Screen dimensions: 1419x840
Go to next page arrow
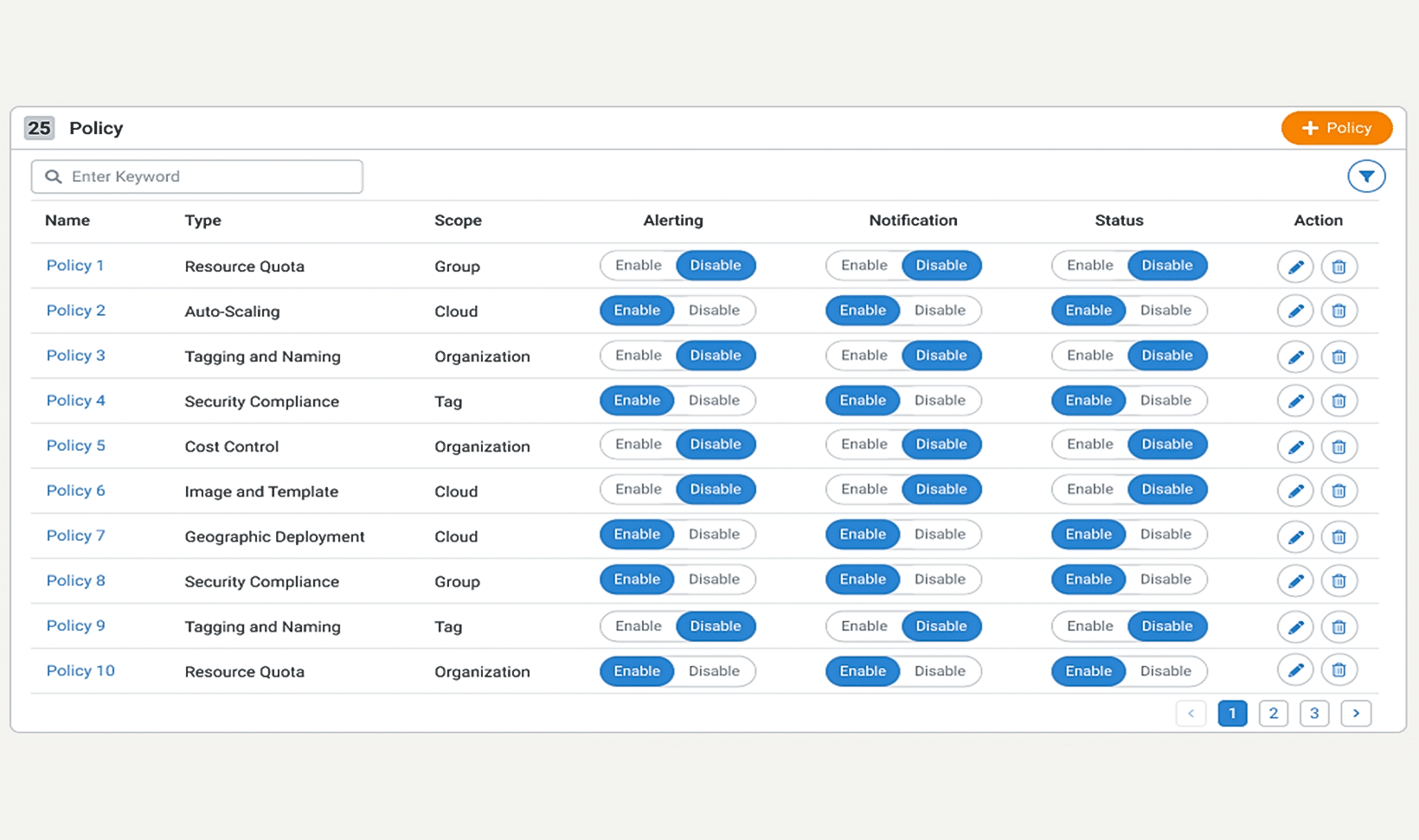tap(1356, 714)
